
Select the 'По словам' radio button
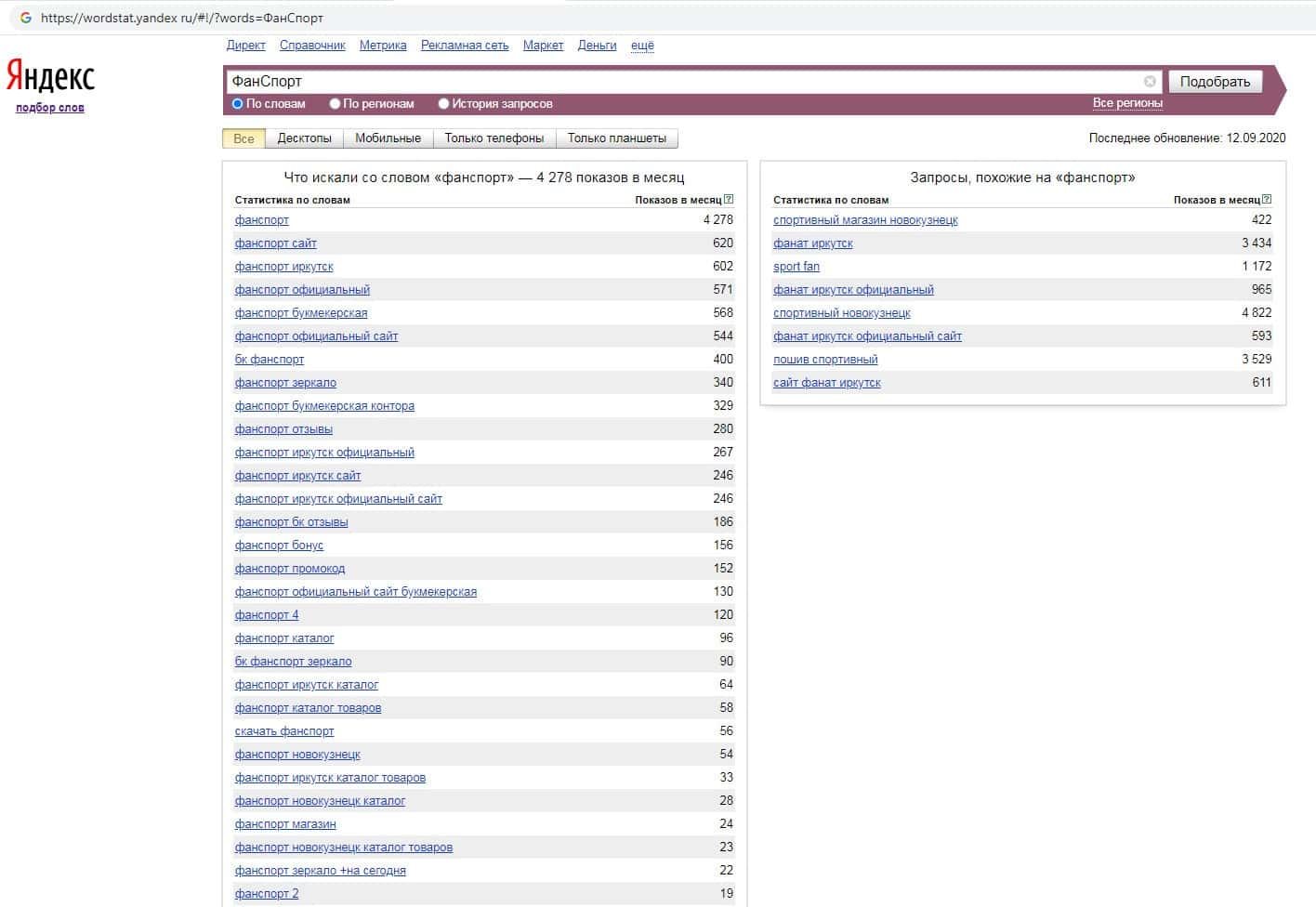tap(238, 104)
